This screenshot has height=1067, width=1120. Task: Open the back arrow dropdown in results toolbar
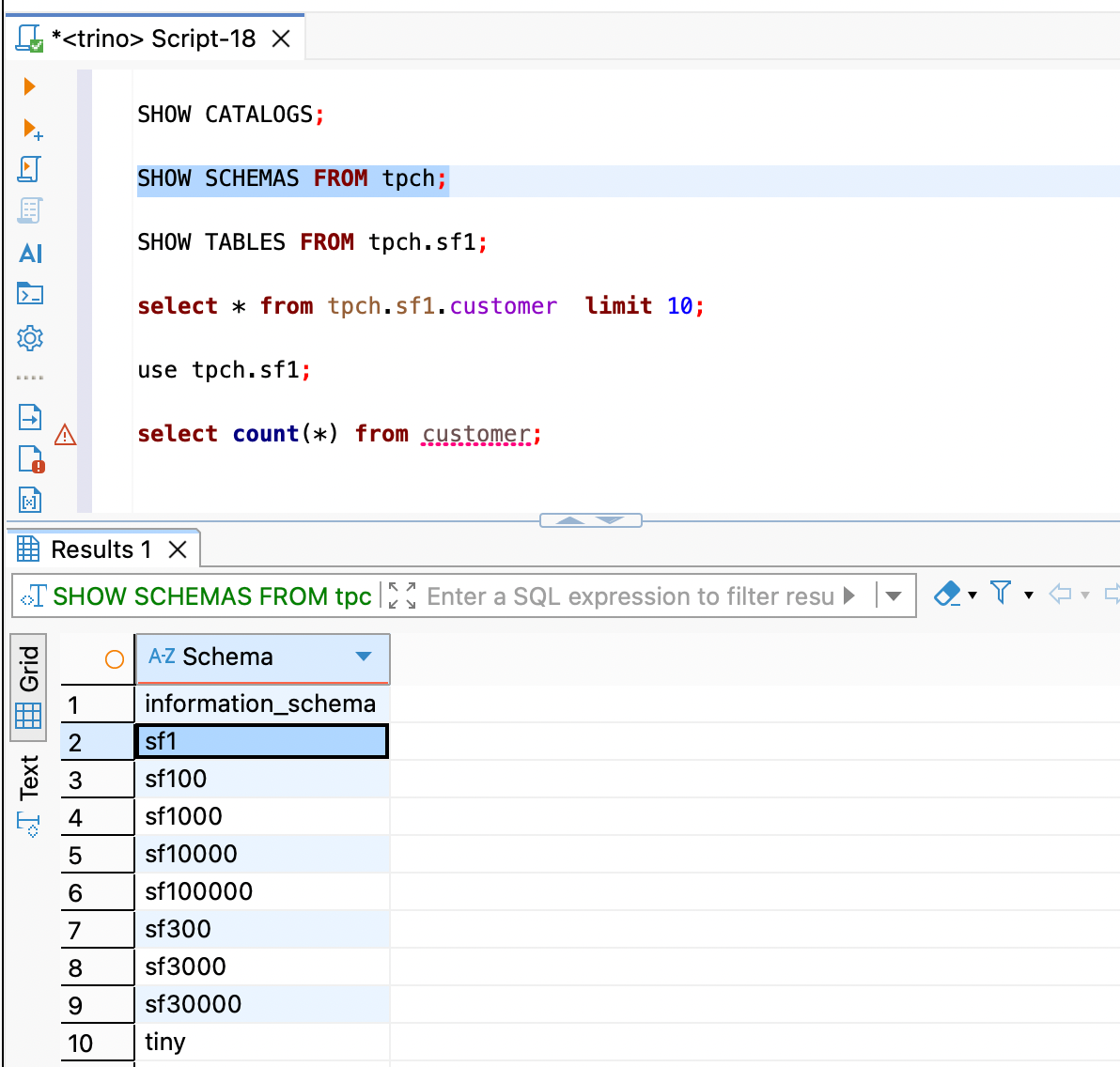[1085, 595]
